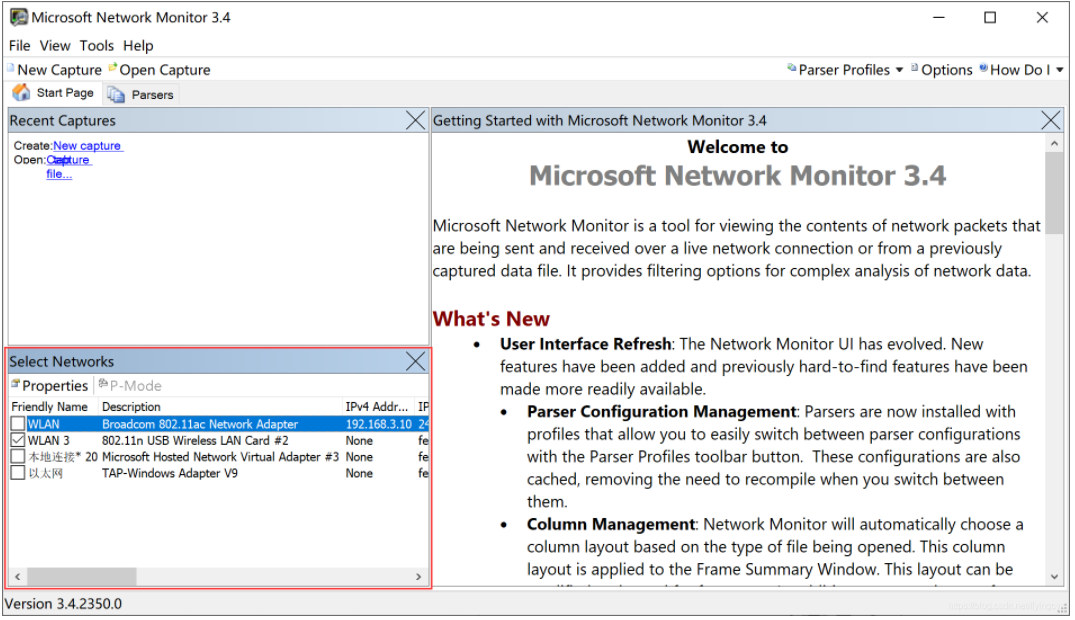Select the 802.11n USB Wireless LAN Card #2 row
Screen dimensions: 1075x620
[219, 441]
